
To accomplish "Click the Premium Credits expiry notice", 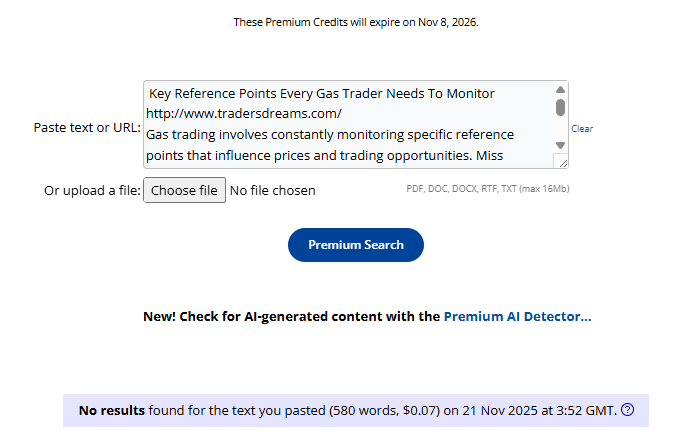I will click(355, 21).
